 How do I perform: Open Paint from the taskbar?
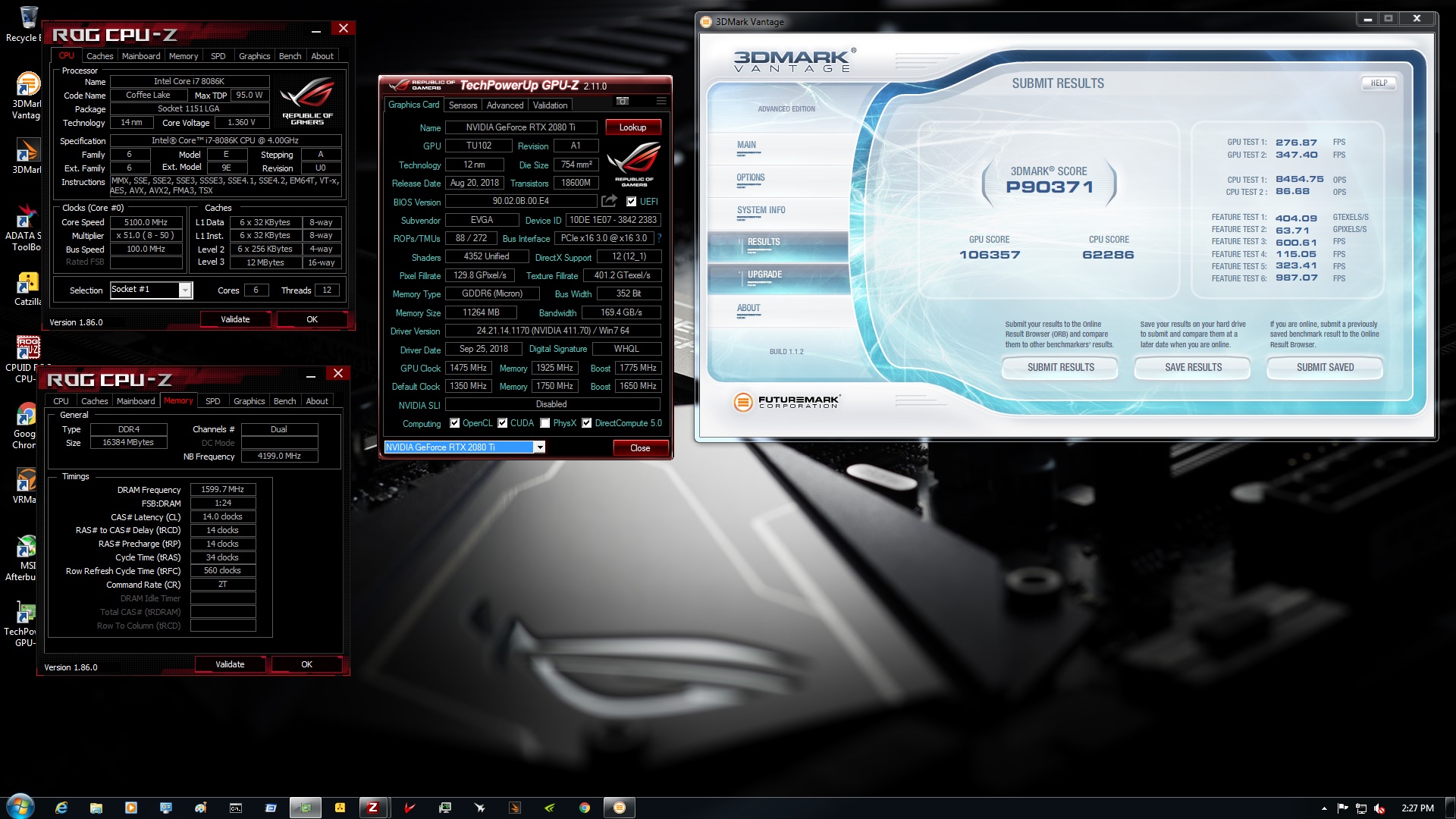[x=201, y=808]
